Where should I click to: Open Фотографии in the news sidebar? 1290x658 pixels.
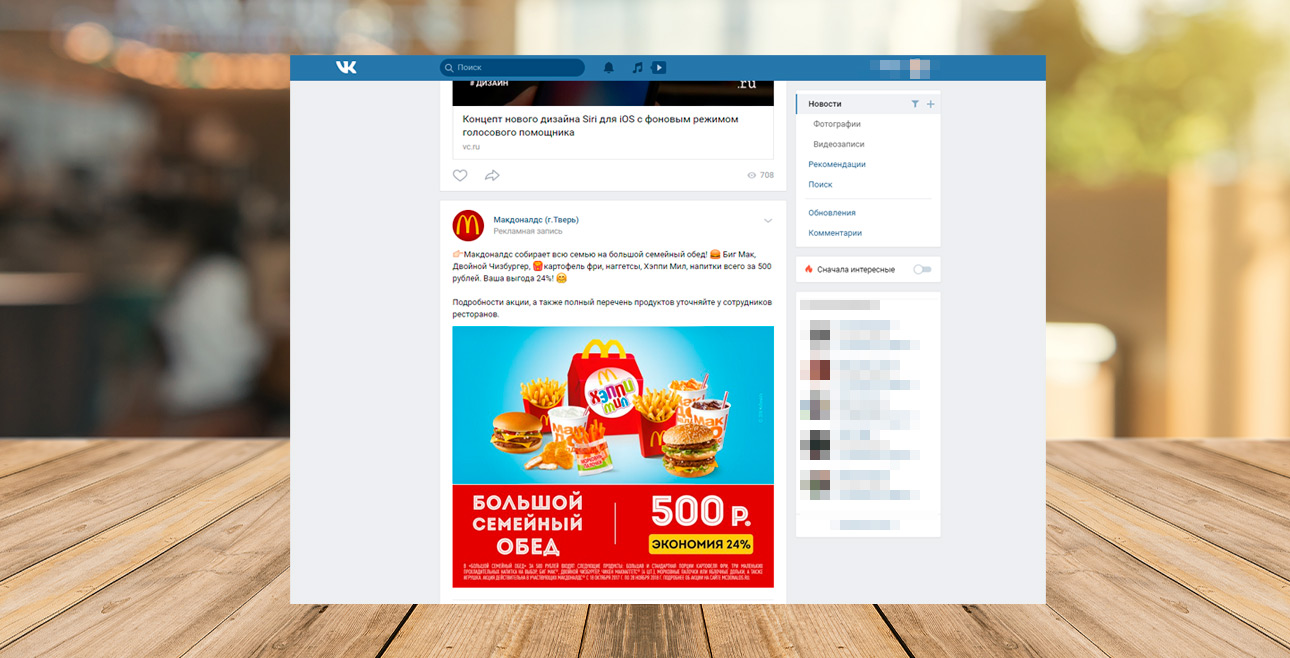(x=837, y=124)
